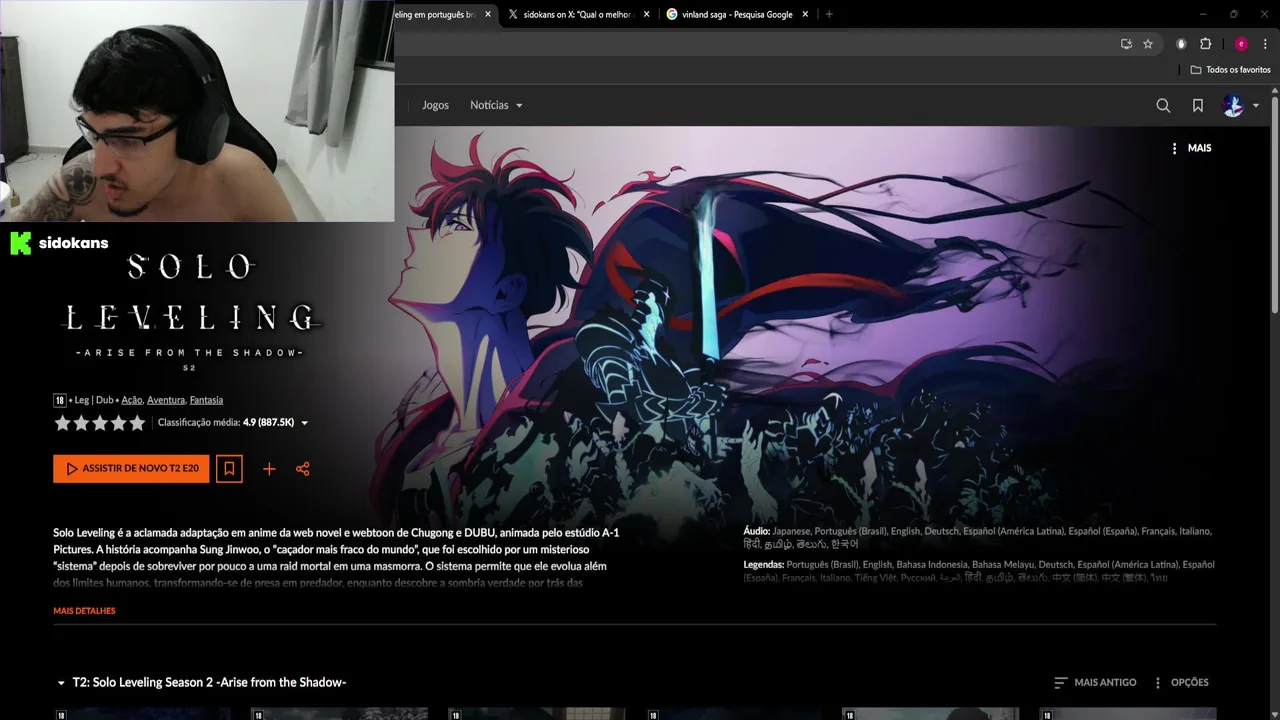
Task: Open the Jogos navigation item
Action: 435,105
